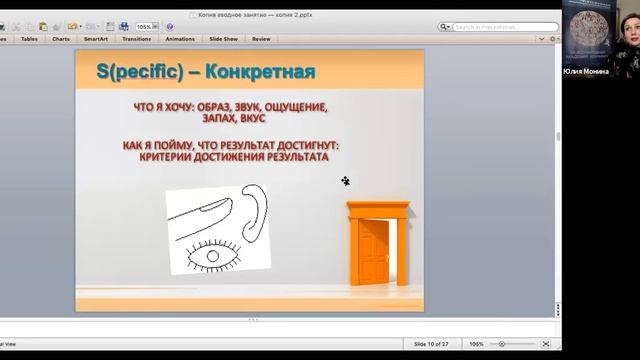
Task: Click the Copy icon in toolbar
Action: [x=29, y=27]
